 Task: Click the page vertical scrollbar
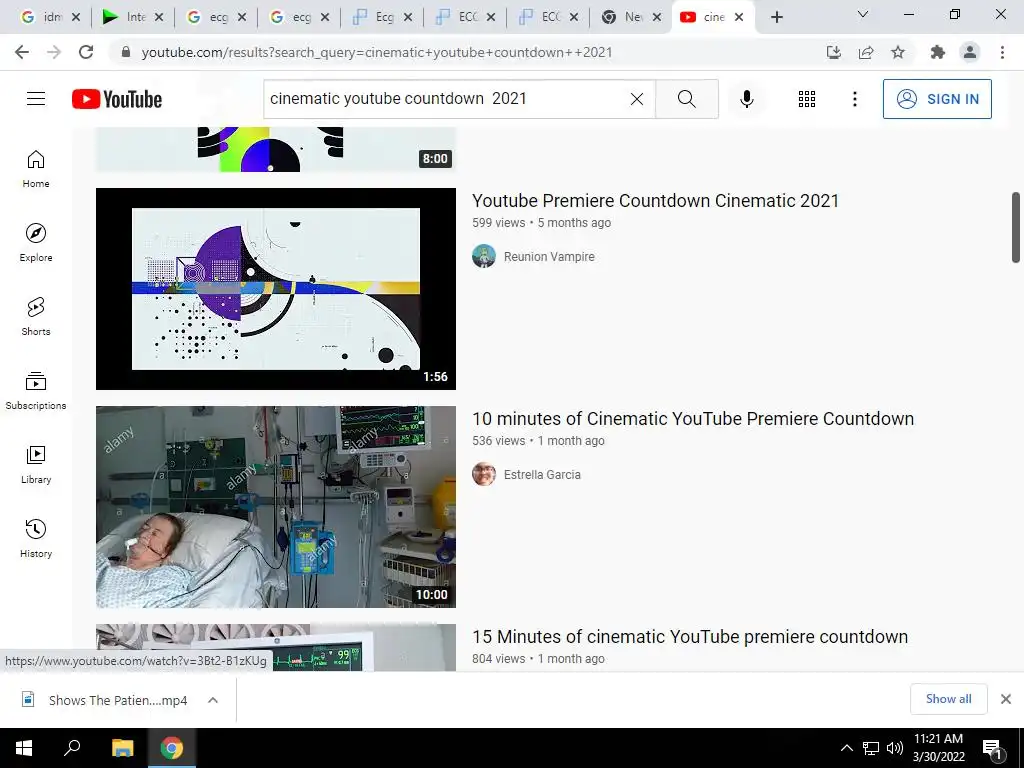1016,227
